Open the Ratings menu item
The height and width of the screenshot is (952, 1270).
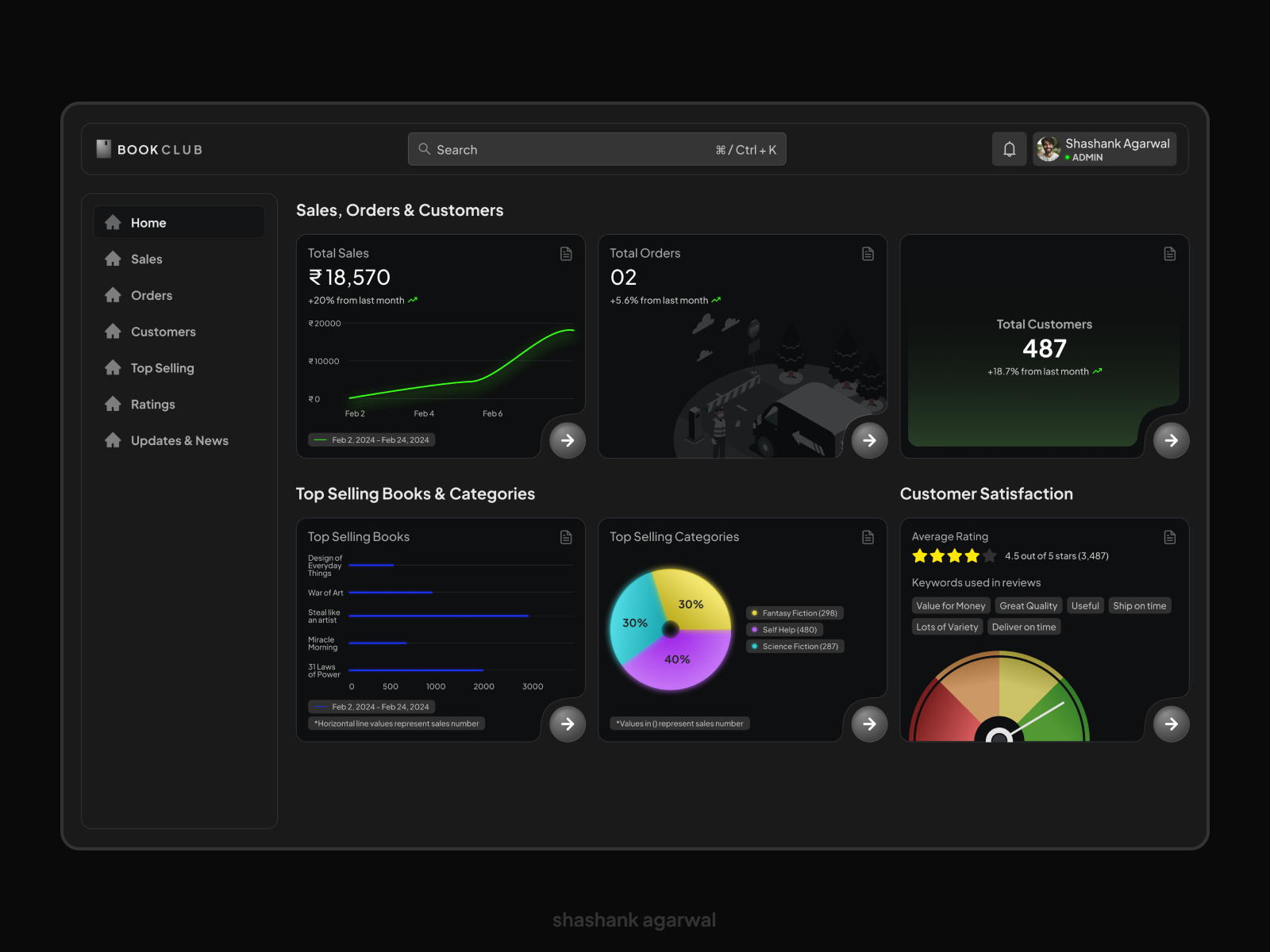point(179,405)
